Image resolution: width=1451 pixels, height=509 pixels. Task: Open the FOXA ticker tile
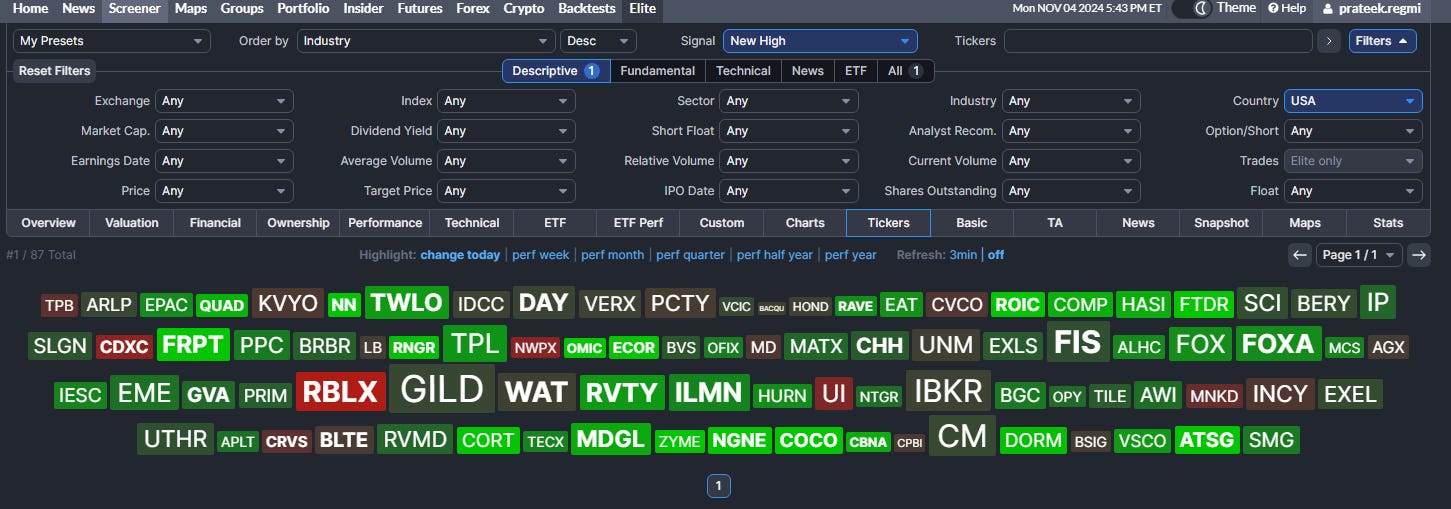click(x=1278, y=344)
